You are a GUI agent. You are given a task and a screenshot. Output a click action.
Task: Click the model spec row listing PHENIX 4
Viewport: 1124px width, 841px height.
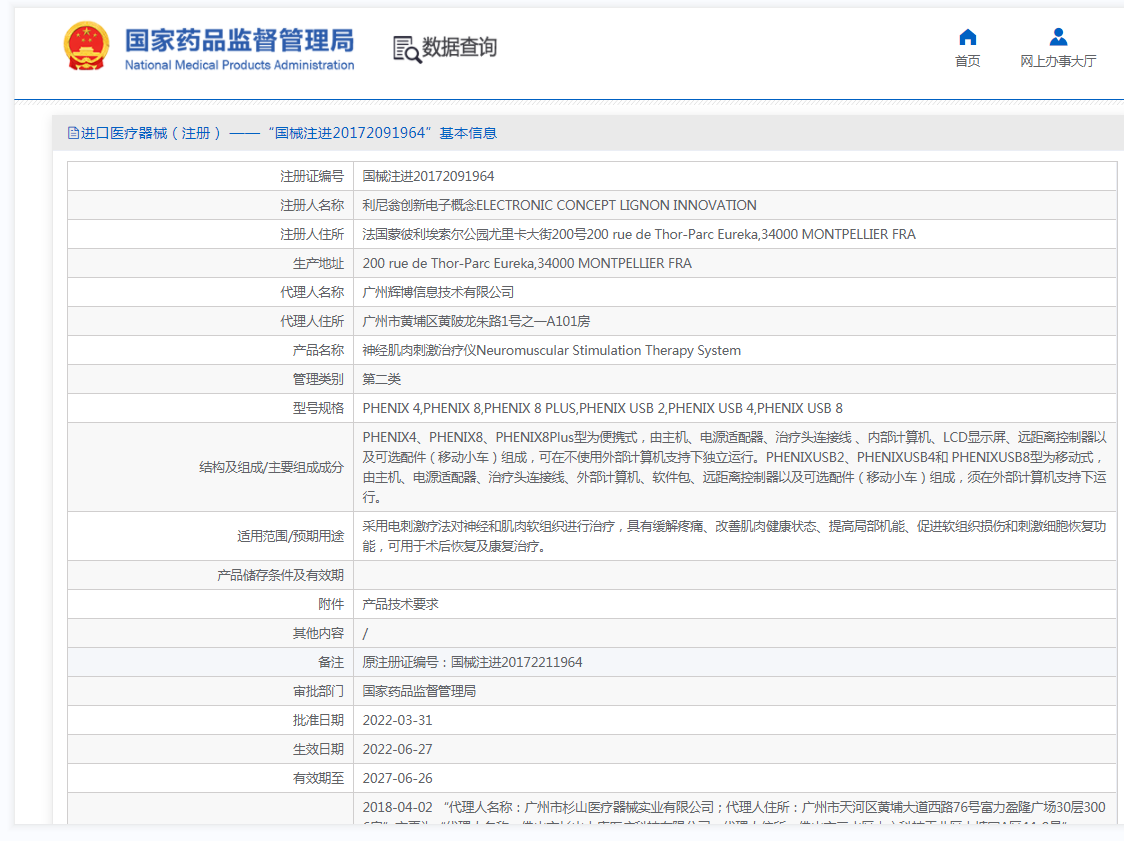[x=602, y=408]
